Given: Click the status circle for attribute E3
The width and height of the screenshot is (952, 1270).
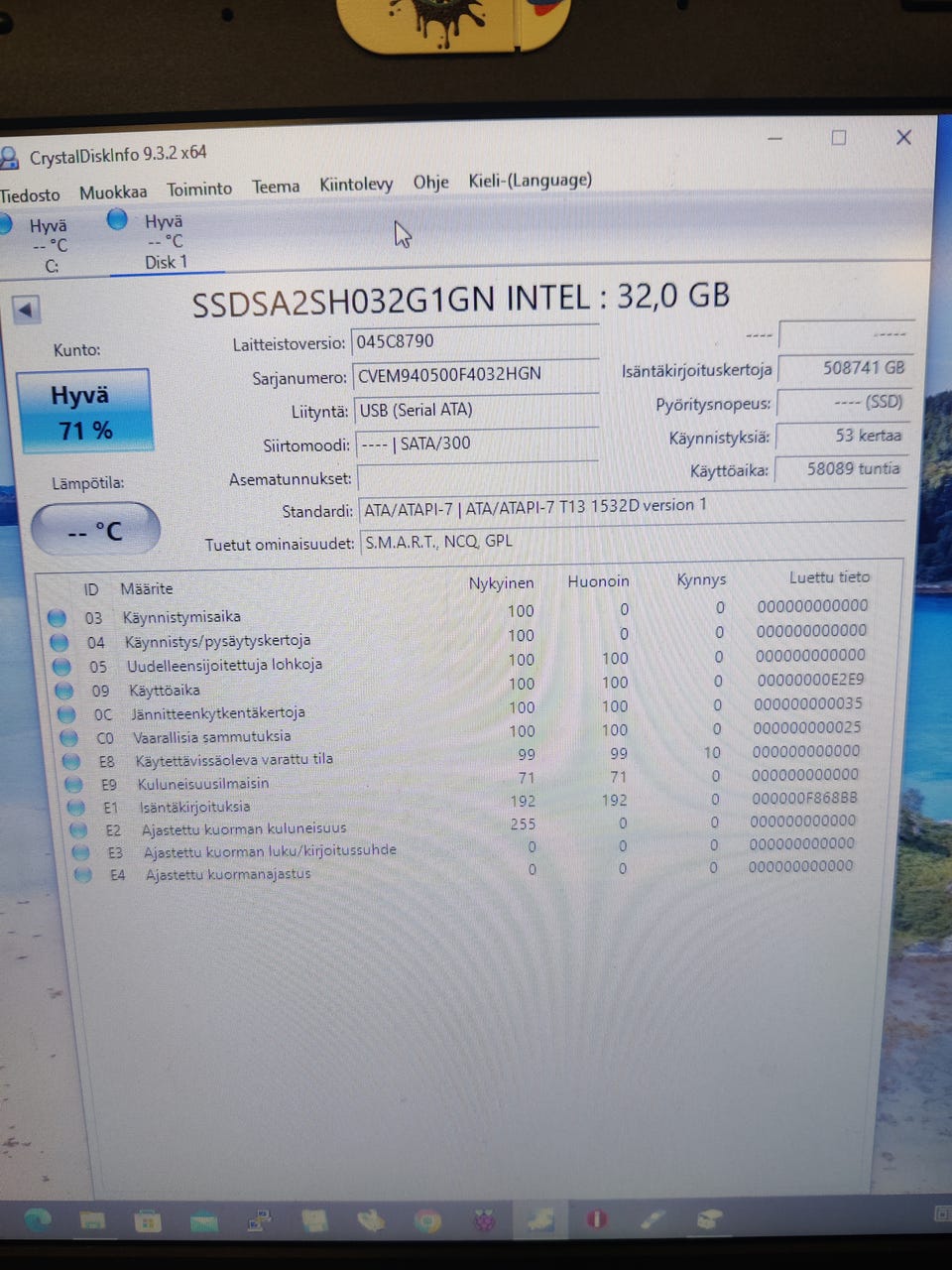Looking at the screenshot, I should click(x=81, y=853).
